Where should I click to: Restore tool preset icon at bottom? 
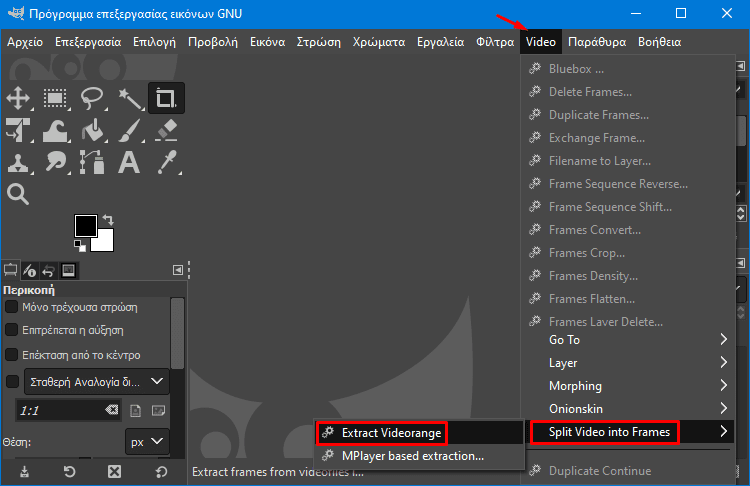tap(69, 472)
